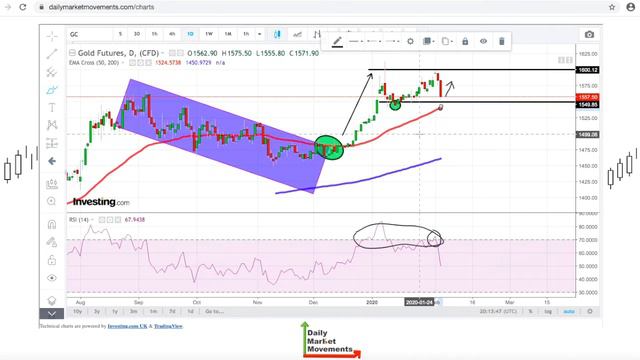640x360 pixels.
Task: Zoom chart to the 1y range
Action: [115, 311]
